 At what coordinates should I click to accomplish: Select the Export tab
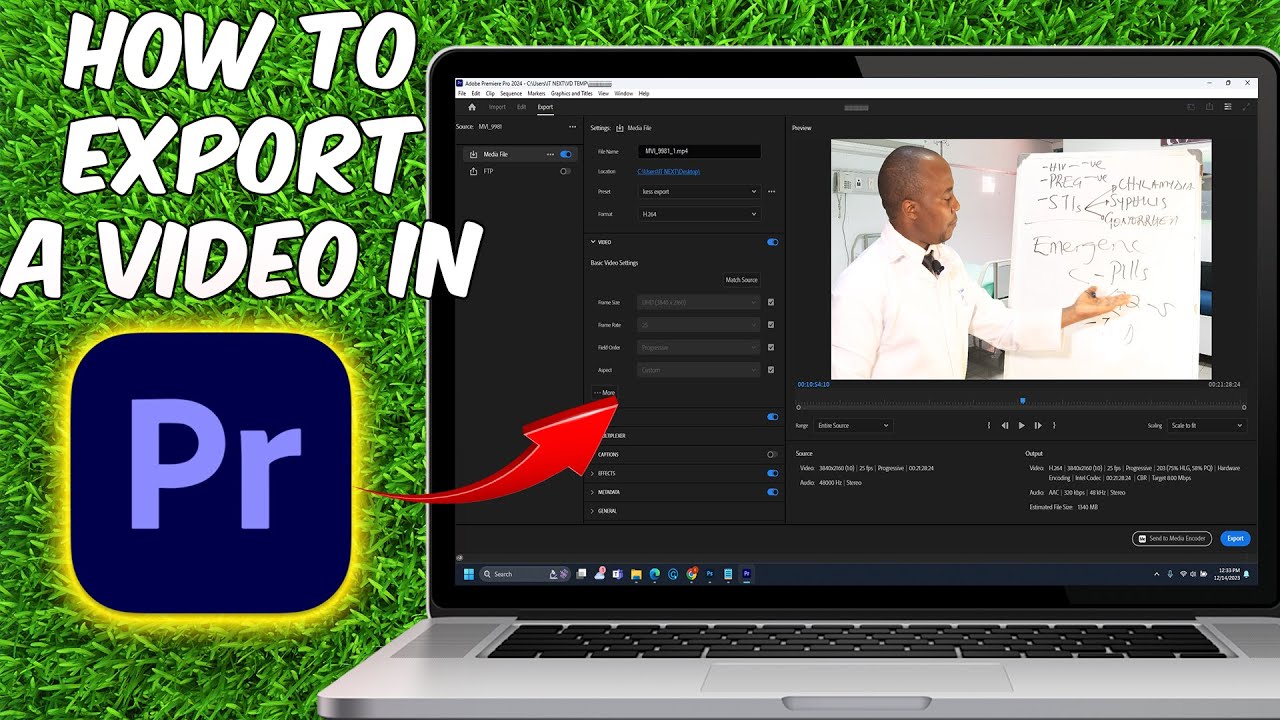(x=545, y=107)
